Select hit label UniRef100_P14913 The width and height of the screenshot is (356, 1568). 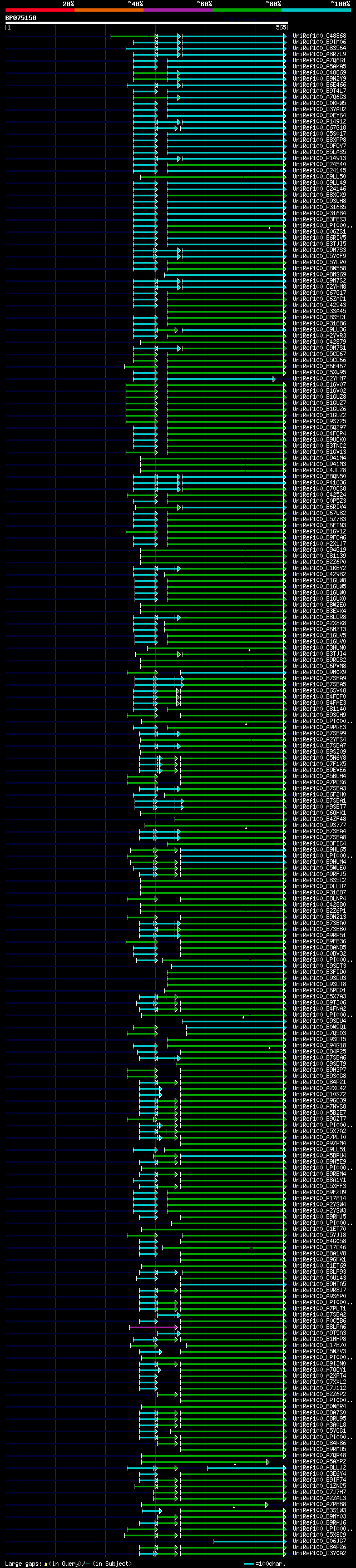pyautogui.click(x=319, y=159)
